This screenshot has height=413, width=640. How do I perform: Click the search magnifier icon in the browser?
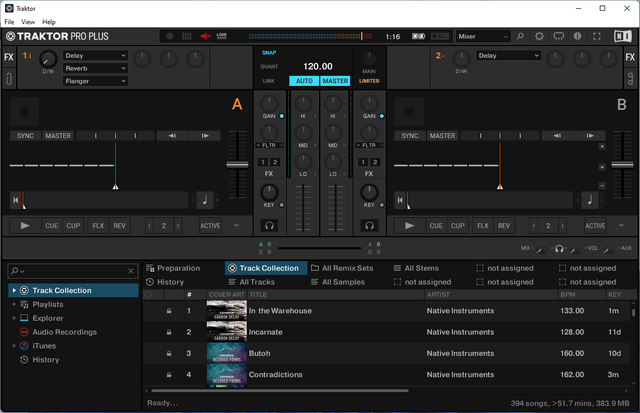coord(15,271)
